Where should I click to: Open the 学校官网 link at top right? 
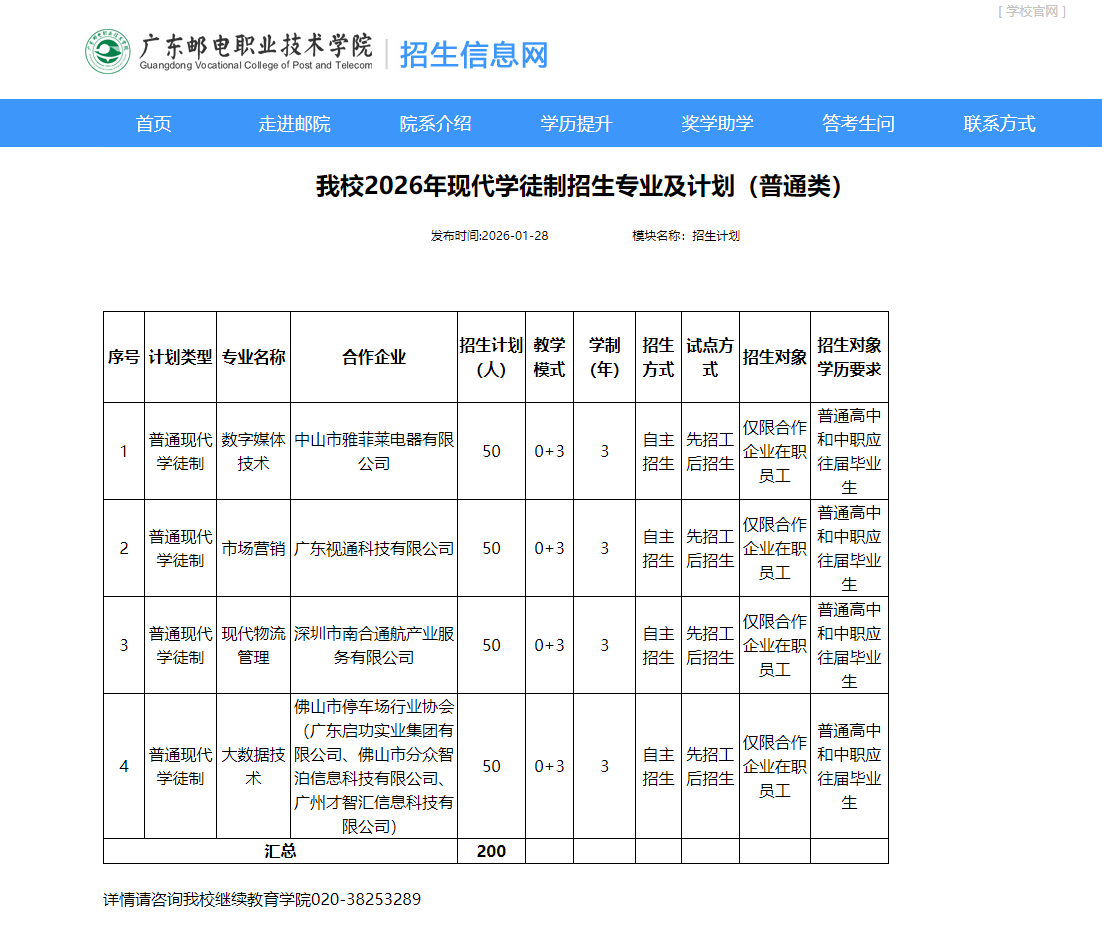(1033, 12)
